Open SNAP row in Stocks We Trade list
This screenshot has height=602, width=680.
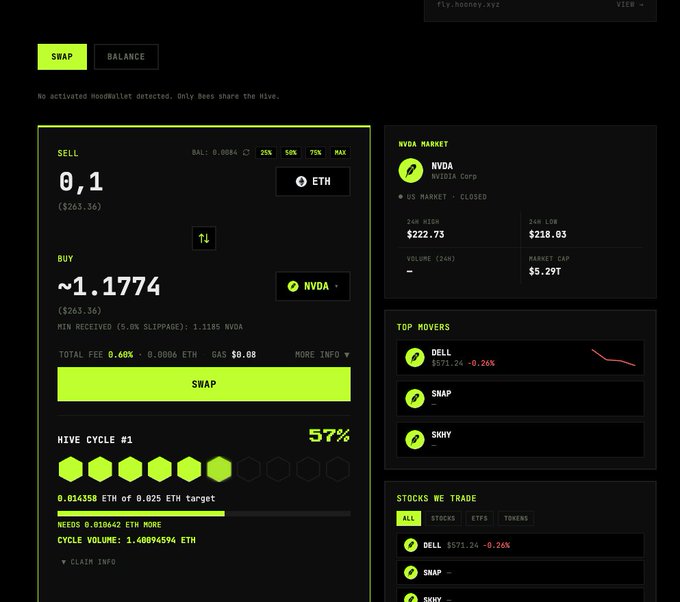click(520, 573)
